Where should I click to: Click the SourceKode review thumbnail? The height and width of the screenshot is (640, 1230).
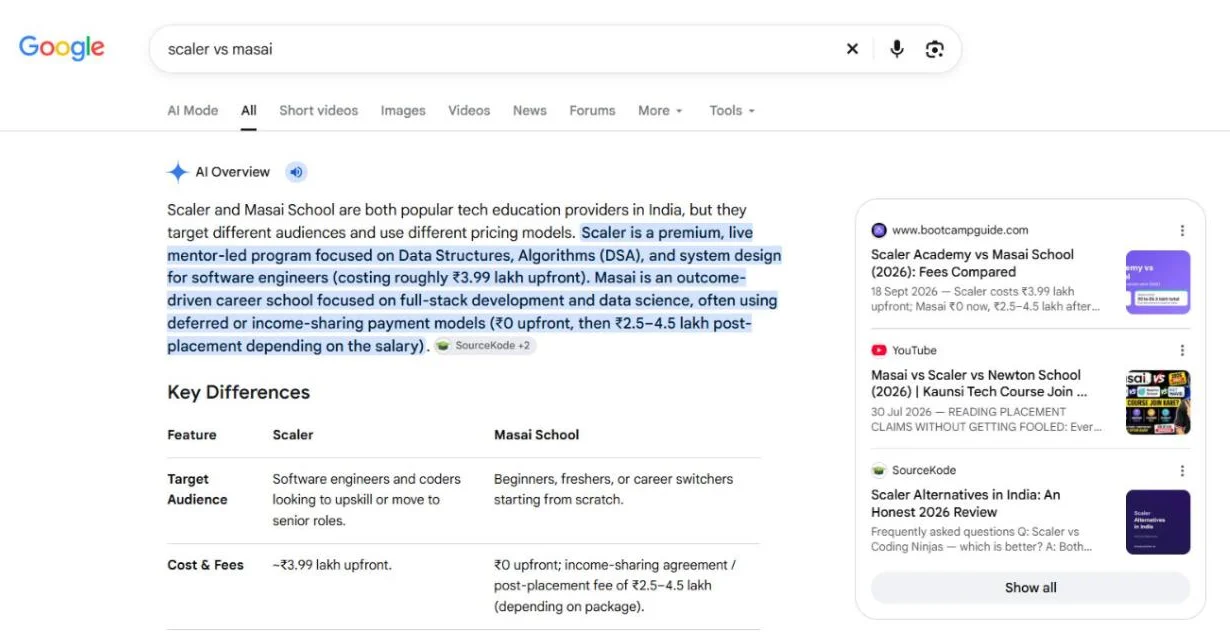[x=1158, y=522]
